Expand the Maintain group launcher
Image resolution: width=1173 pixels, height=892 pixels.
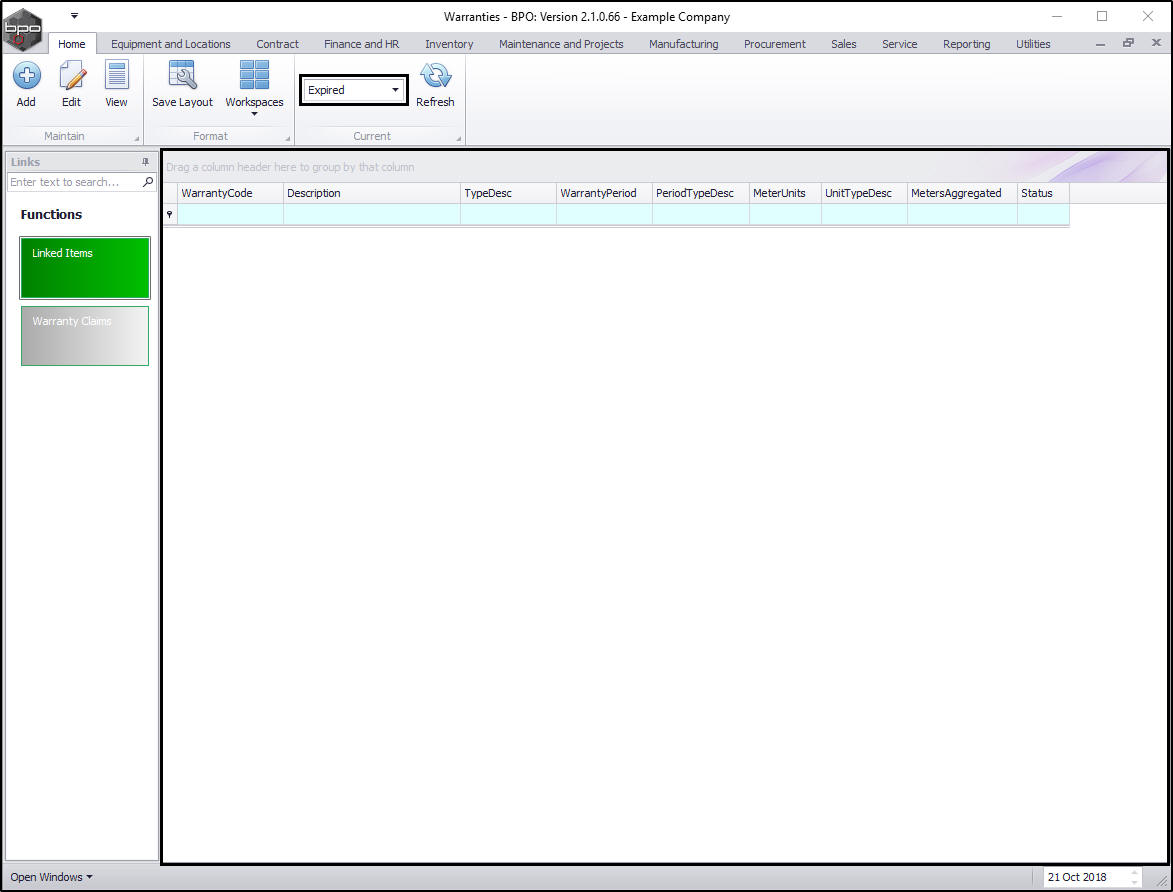pos(137,138)
